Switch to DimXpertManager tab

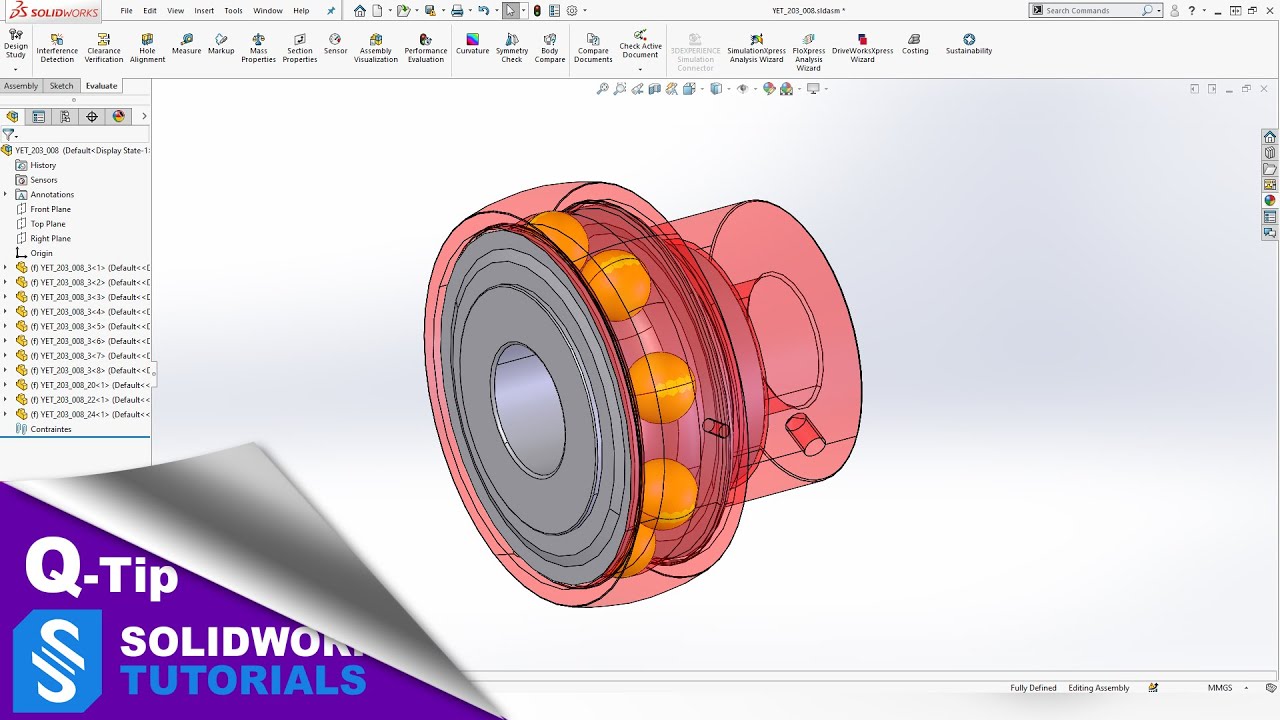(x=92, y=116)
